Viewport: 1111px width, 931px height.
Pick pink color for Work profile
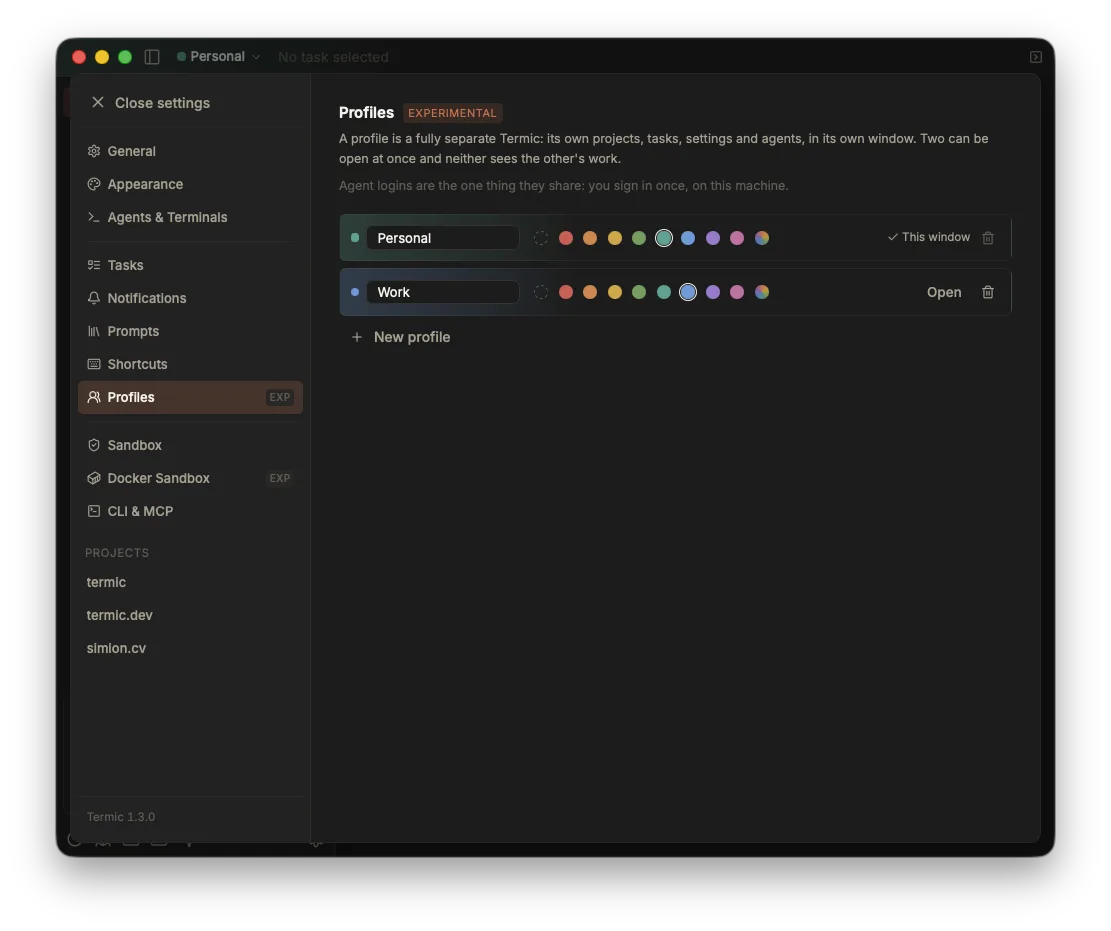(x=737, y=292)
